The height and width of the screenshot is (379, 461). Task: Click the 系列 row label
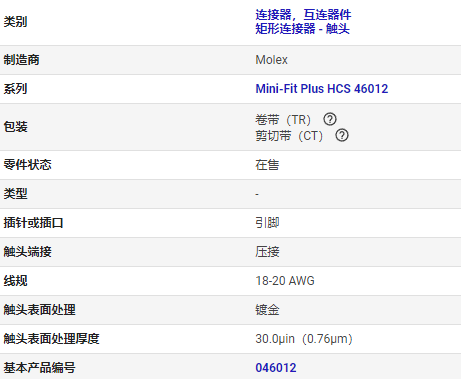tap(15, 89)
